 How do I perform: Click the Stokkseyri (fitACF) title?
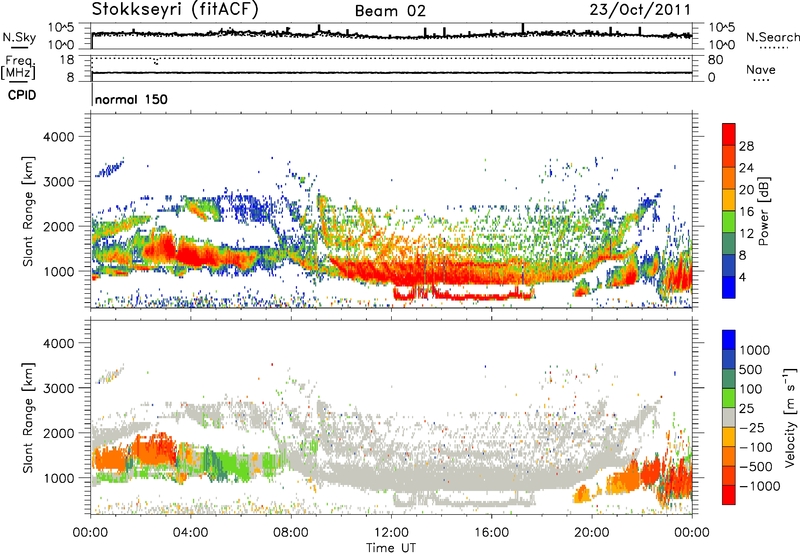[x=176, y=10]
